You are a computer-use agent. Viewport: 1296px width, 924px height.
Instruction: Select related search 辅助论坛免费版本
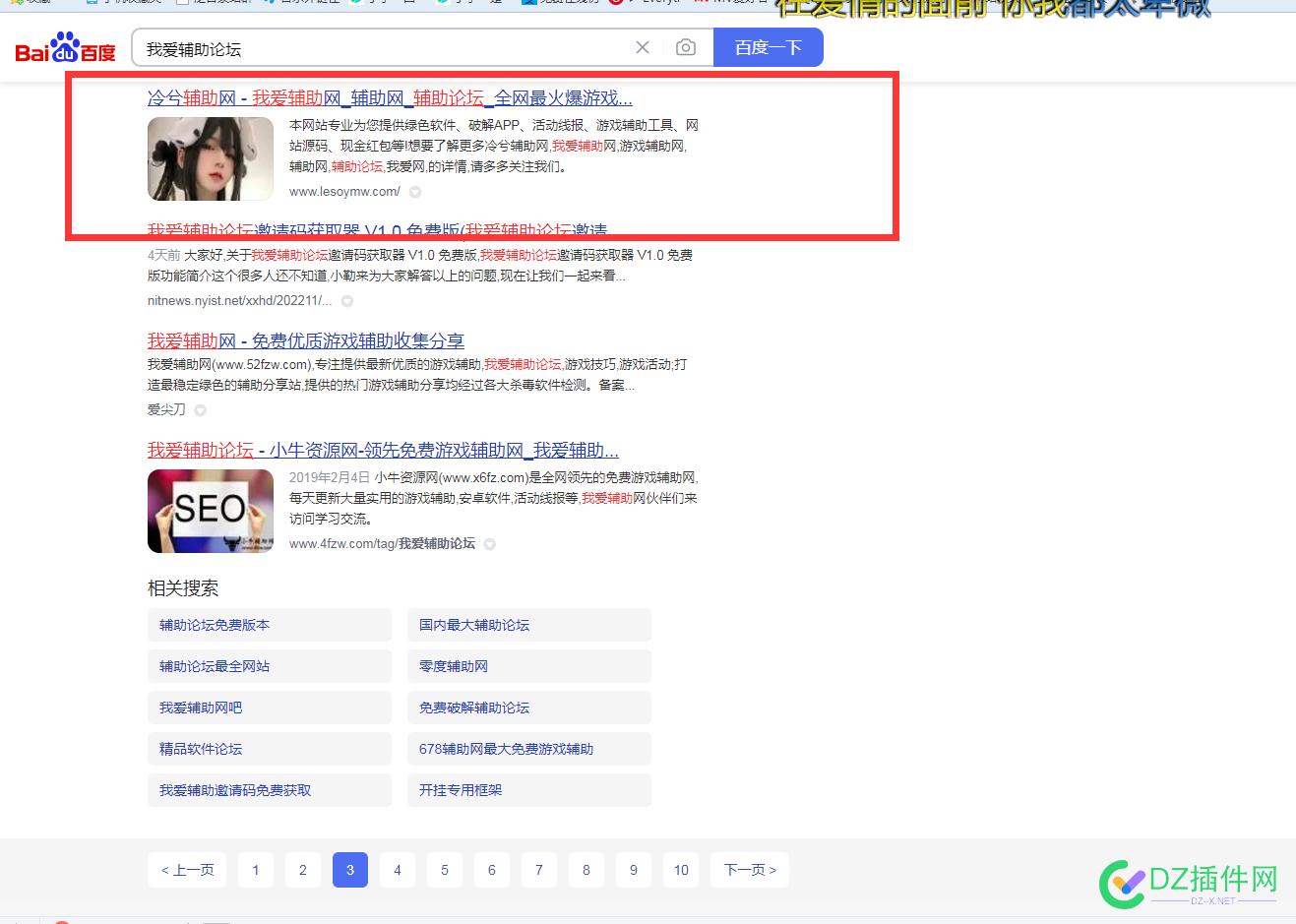[x=270, y=625]
